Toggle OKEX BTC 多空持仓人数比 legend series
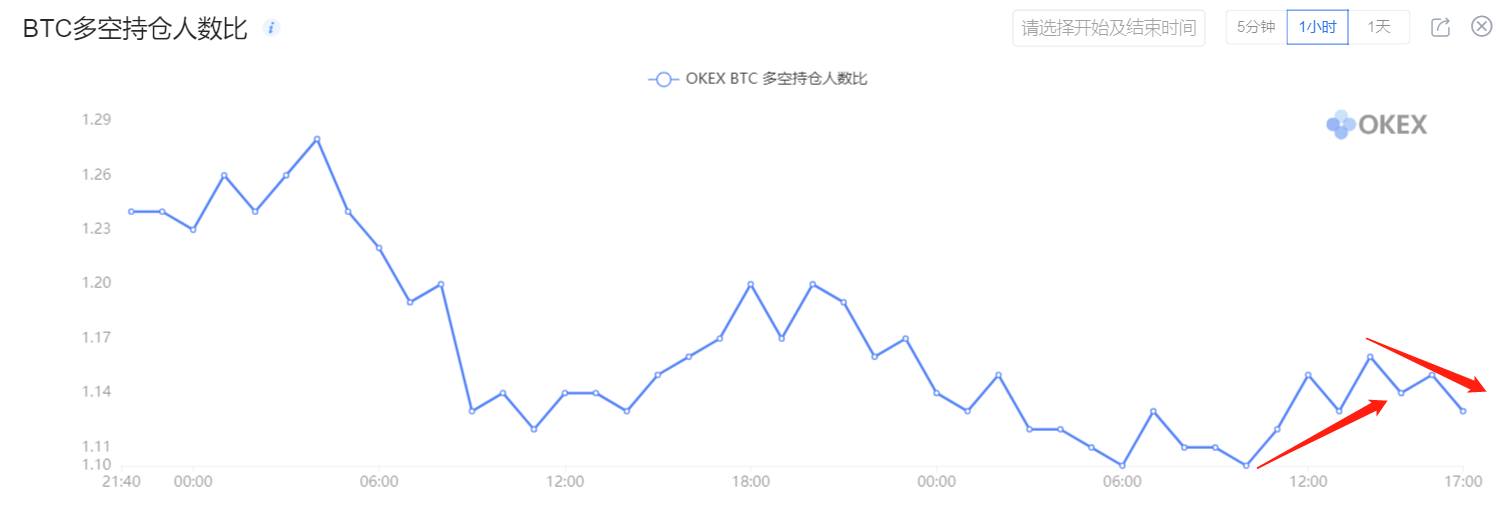This screenshot has height=506, width=1503. (x=758, y=79)
